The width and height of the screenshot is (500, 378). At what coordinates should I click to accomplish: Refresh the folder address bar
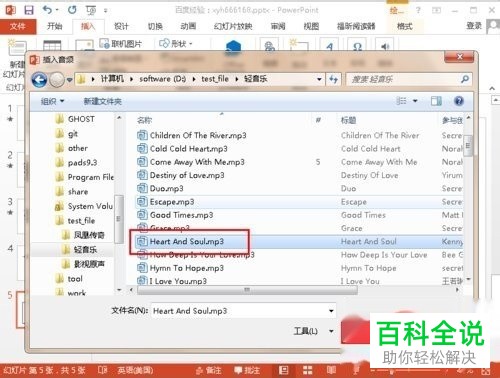(334, 79)
